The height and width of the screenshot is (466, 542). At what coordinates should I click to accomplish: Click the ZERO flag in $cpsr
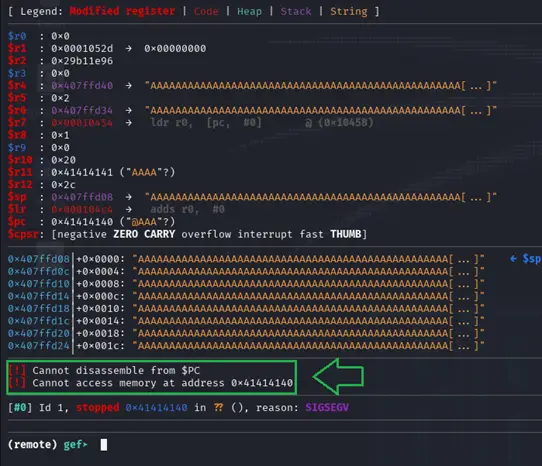125,234
